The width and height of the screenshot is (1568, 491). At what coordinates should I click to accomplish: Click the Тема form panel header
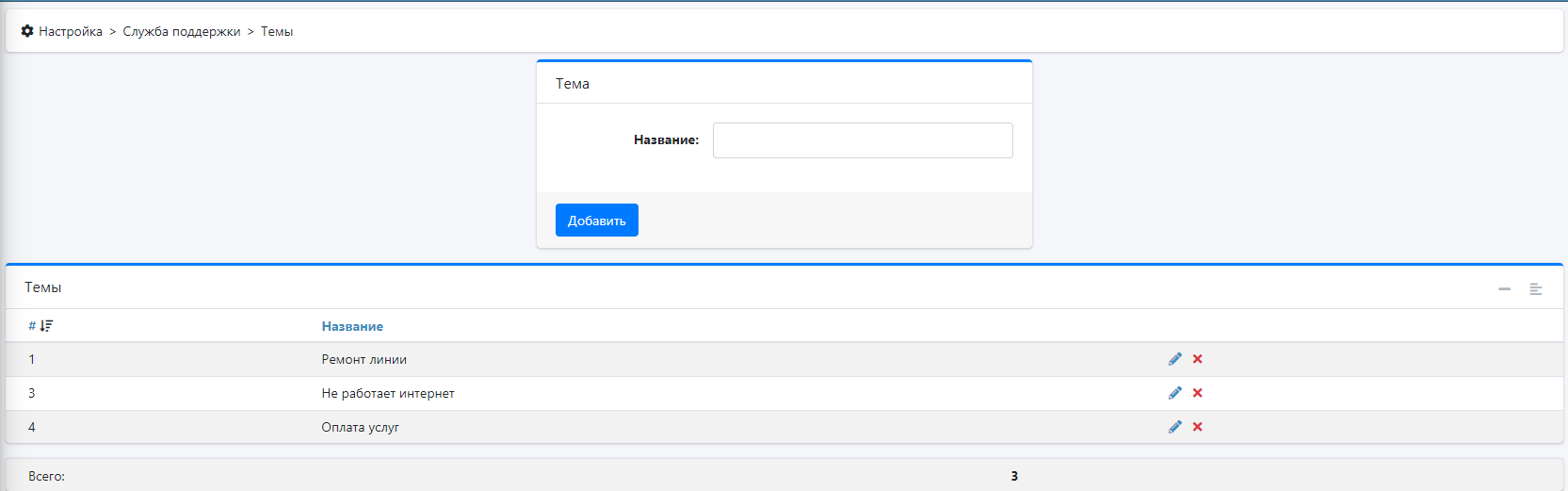(x=573, y=84)
